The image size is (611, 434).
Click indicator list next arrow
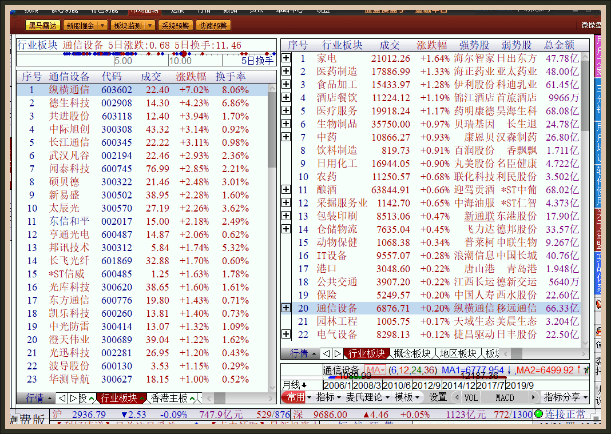click(x=533, y=397)
